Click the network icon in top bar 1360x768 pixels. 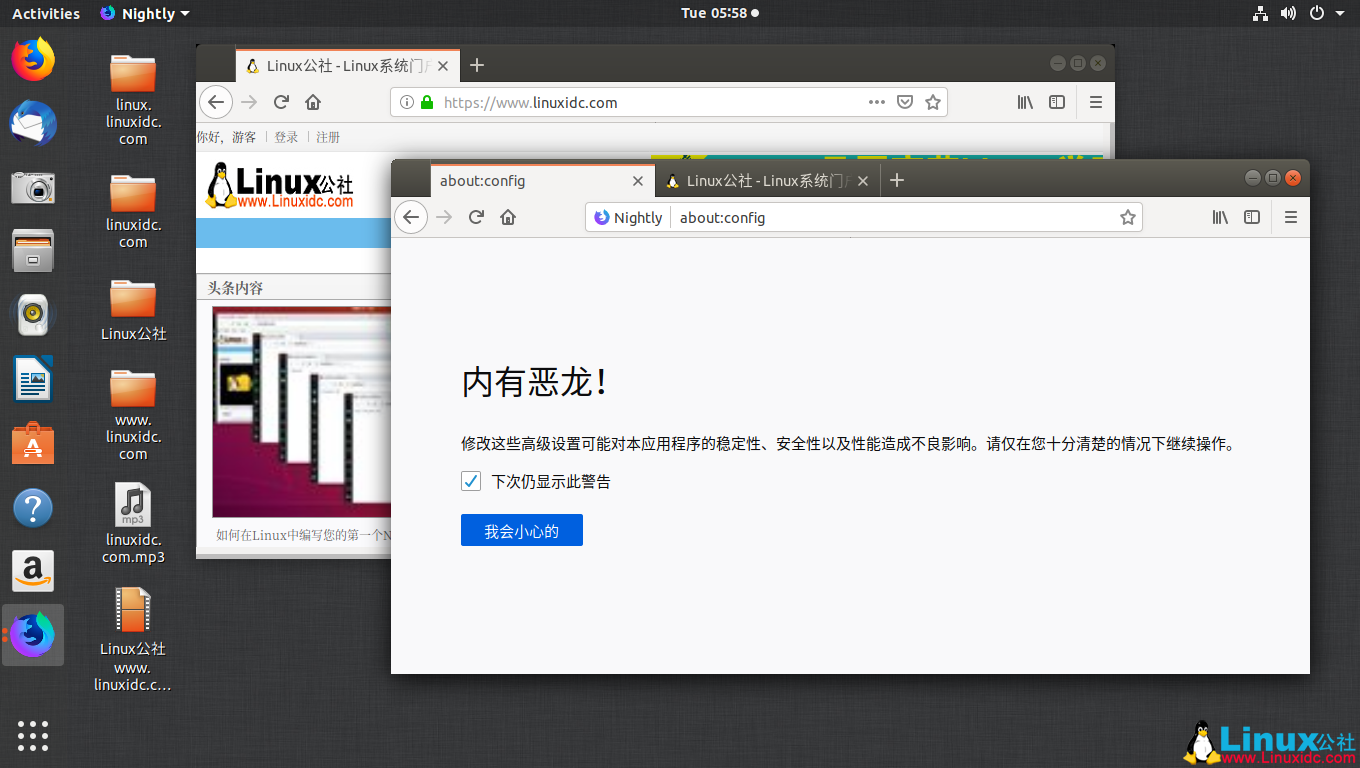click(x=1260, y=13)
